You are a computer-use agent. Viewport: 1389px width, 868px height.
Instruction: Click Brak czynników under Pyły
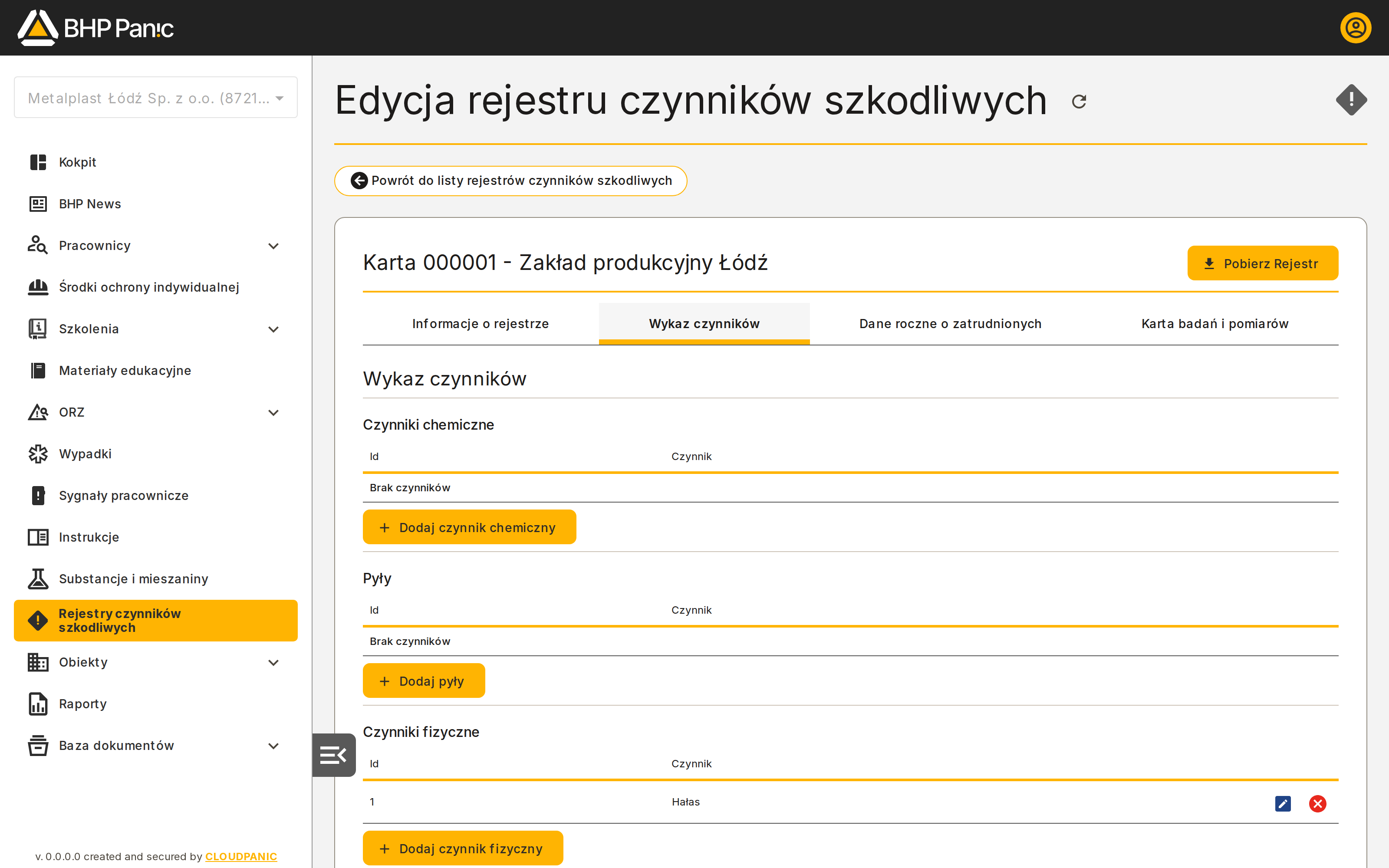[410, 641]
